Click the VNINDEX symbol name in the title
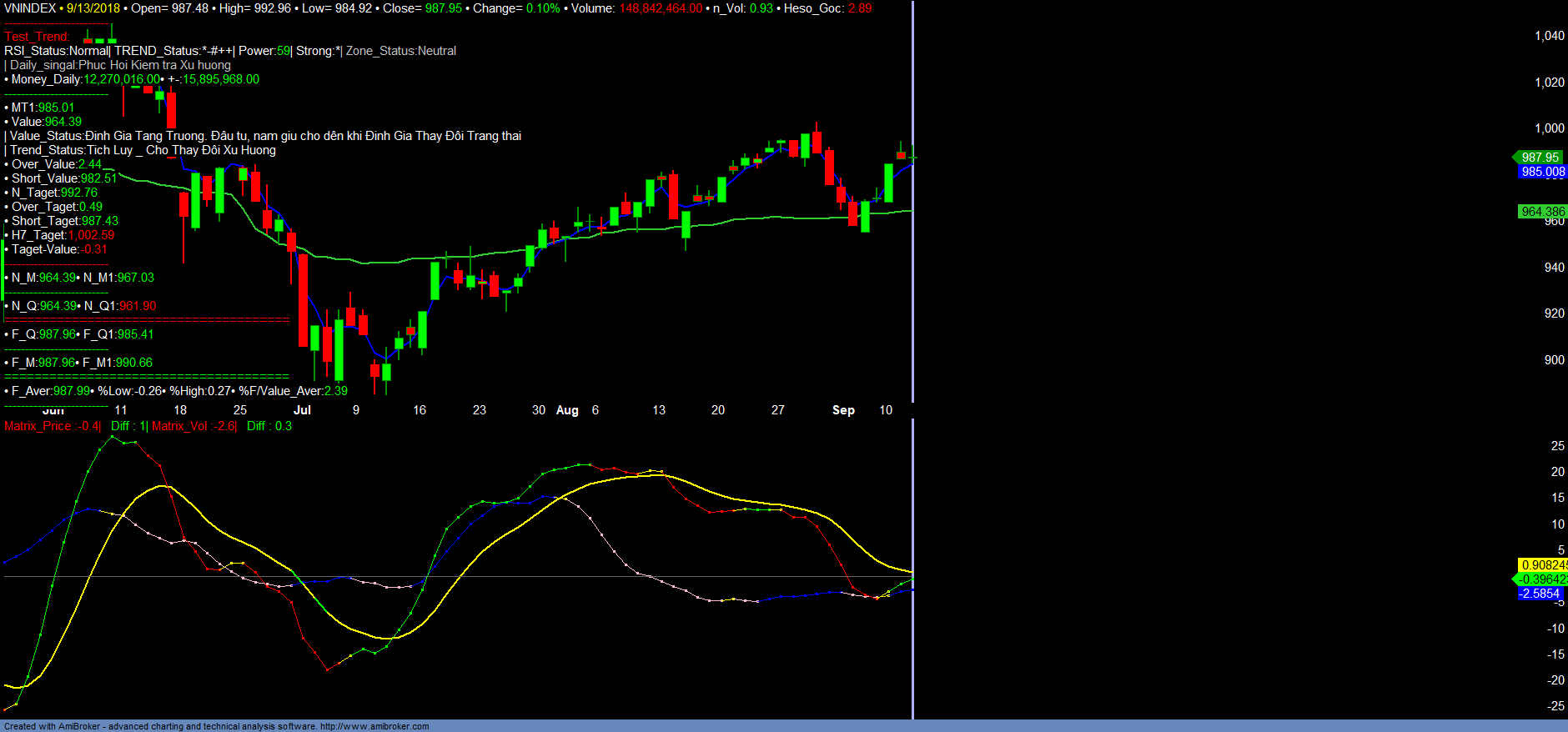Viewport: 1568px width, 732px height. 30,8
